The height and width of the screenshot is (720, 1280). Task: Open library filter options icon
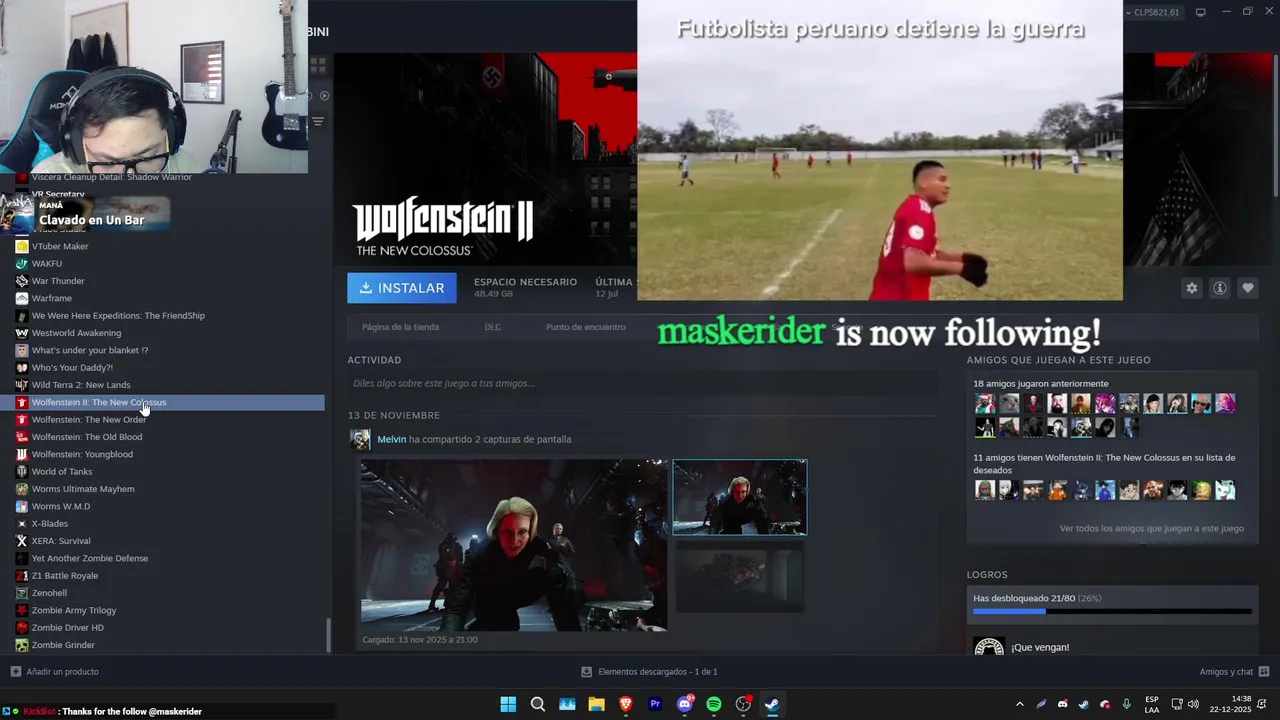coord(318,122)
